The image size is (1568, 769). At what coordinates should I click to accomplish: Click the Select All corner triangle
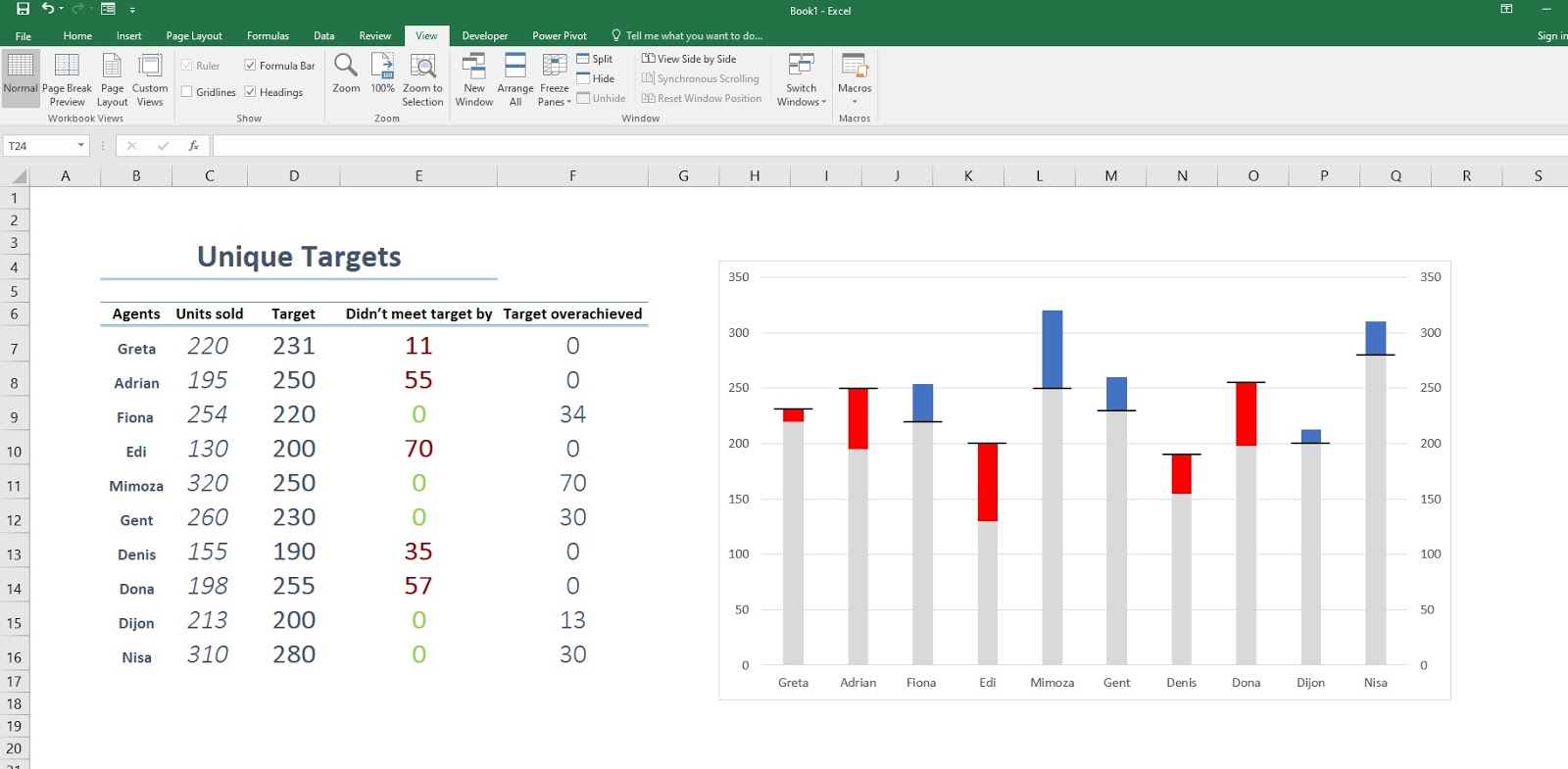pyautogui.click(x=18, y=176)
